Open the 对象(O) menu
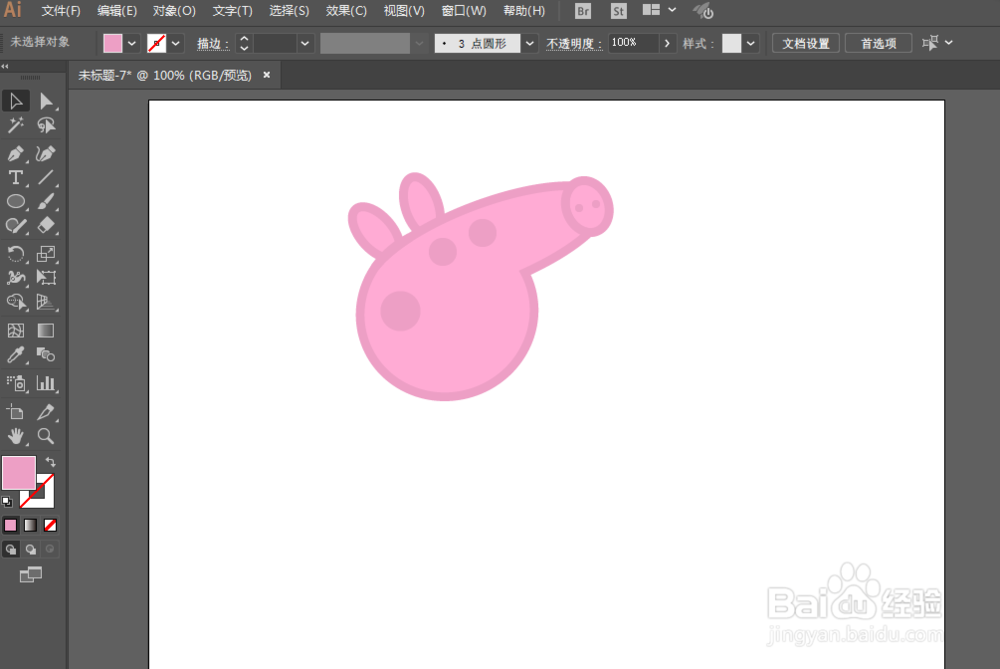1000x669 pixels. [174, 11]
